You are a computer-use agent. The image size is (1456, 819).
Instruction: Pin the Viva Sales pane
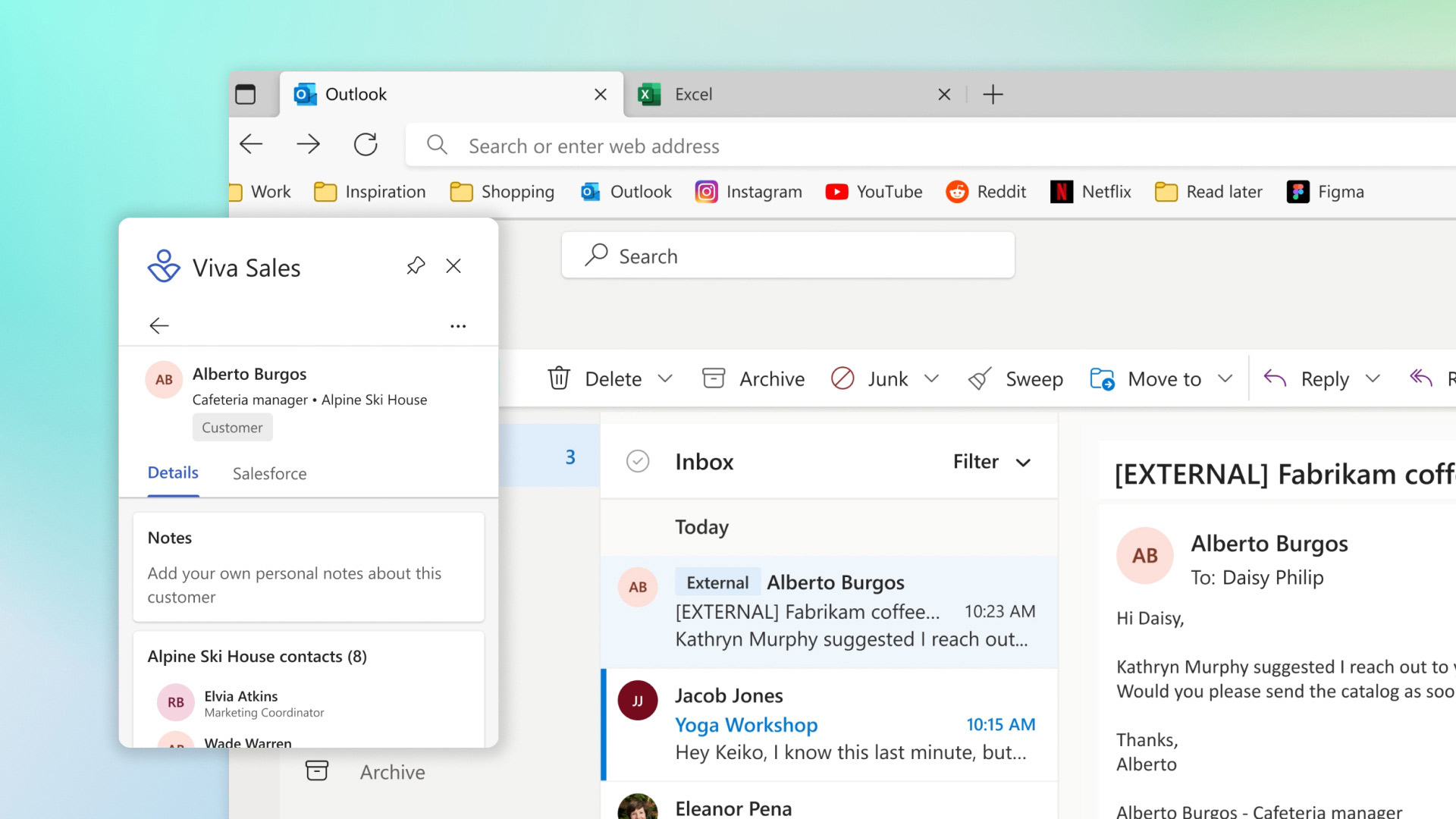[x=416, y=265]
